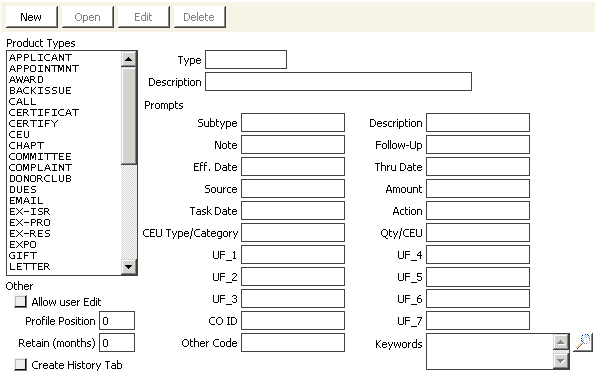Image resolution: width=595 pixels, height=374 pixels.
Task: Click the UF_6 prompt field
Action: [x=478, y=299]
